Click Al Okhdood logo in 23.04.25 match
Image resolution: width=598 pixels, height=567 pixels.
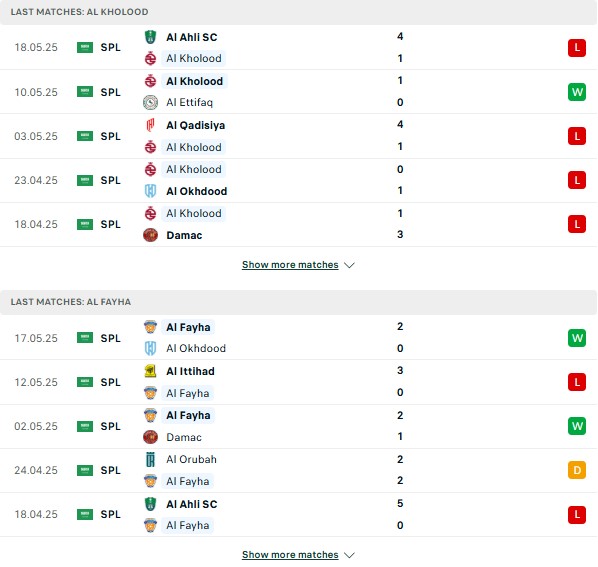pyautogui.click(x=150, y=191)
